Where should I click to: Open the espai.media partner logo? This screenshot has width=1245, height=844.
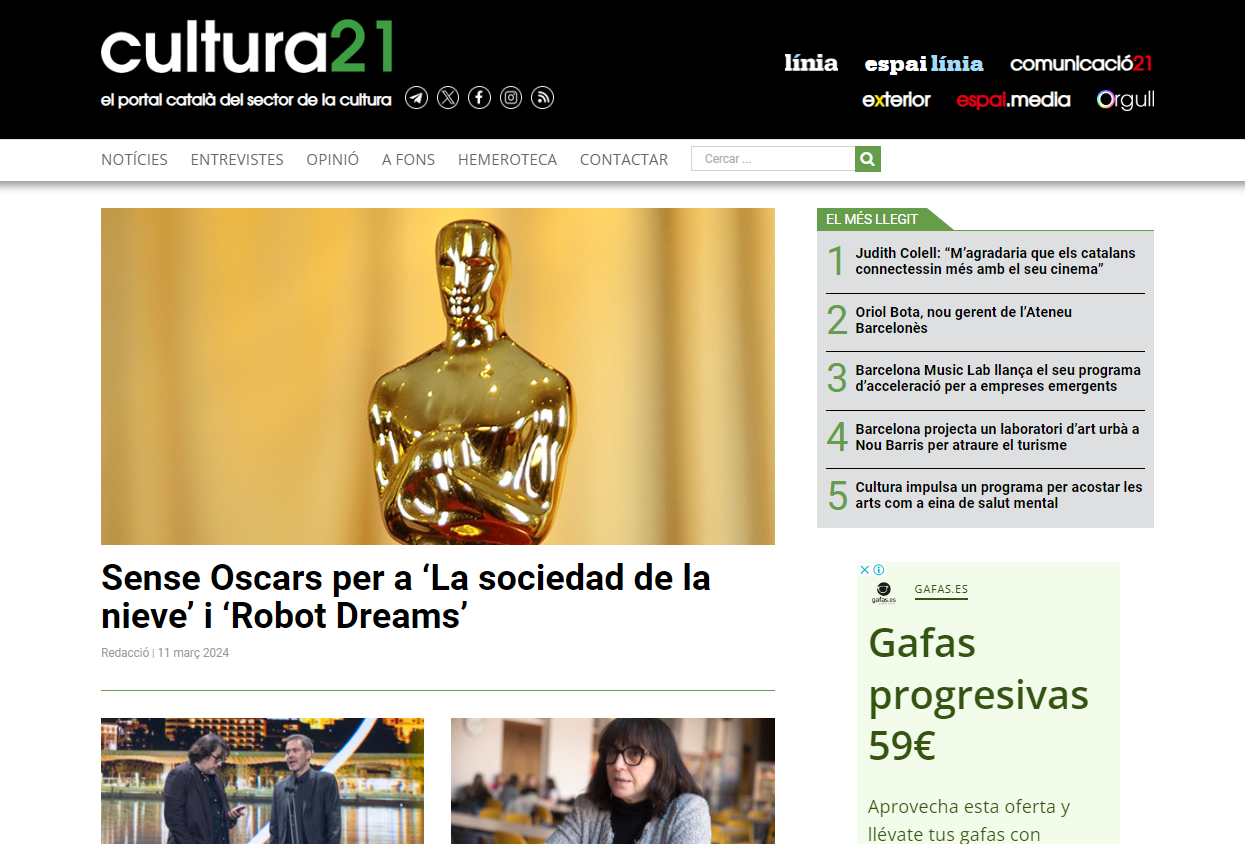click(x=1013, y=100)
